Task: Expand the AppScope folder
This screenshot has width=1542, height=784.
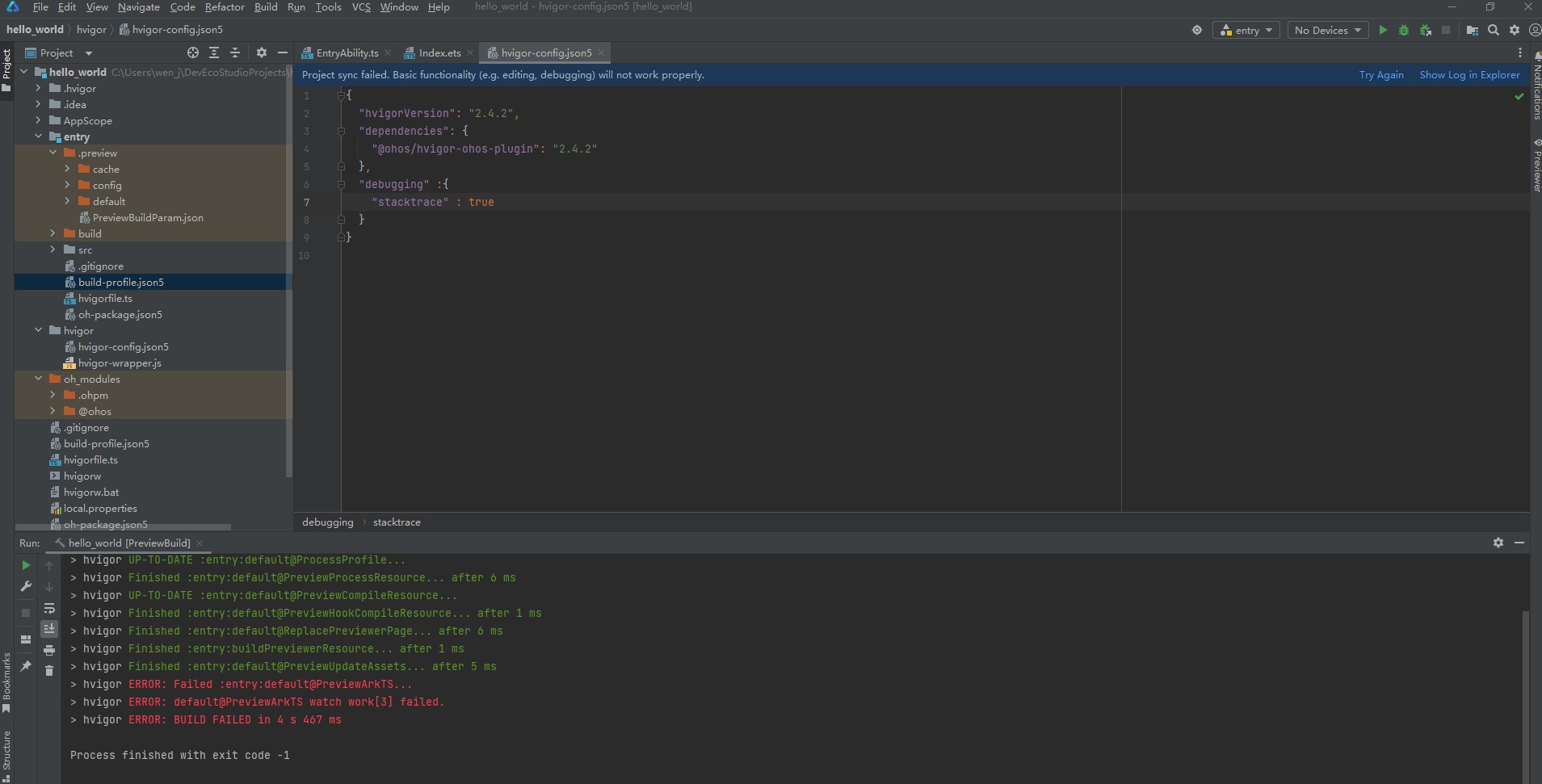Action: coord(38,120)
